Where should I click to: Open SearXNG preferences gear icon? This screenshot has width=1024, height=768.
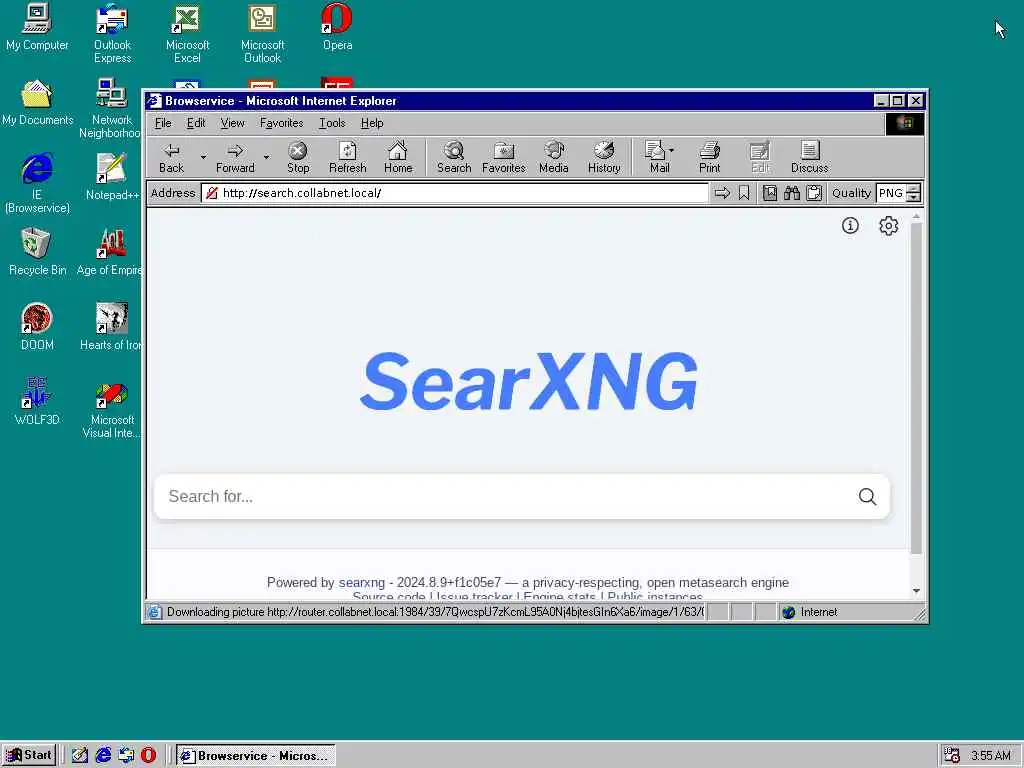888,226
